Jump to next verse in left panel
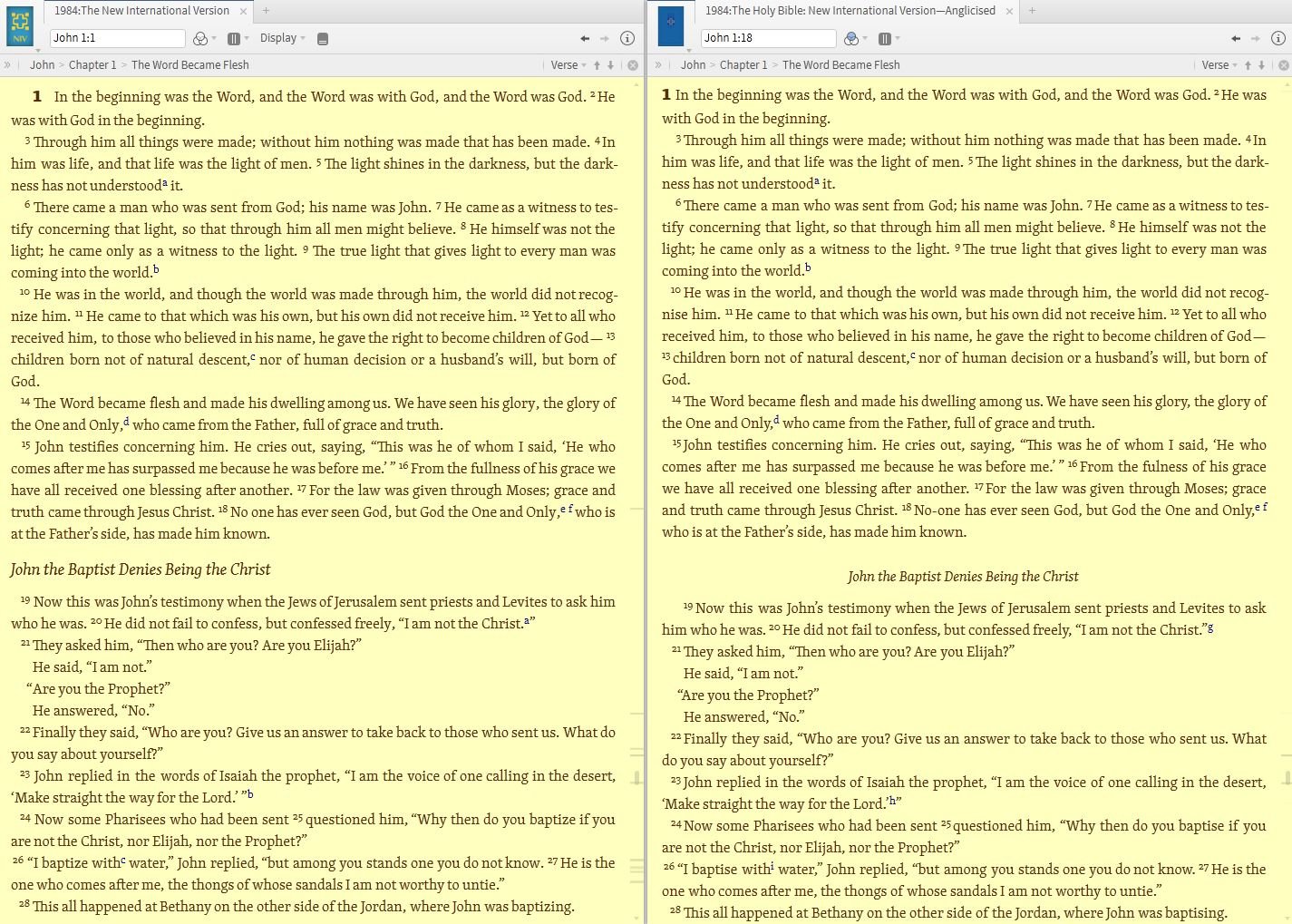This screenshot has height=924, width=1292. 610,65
